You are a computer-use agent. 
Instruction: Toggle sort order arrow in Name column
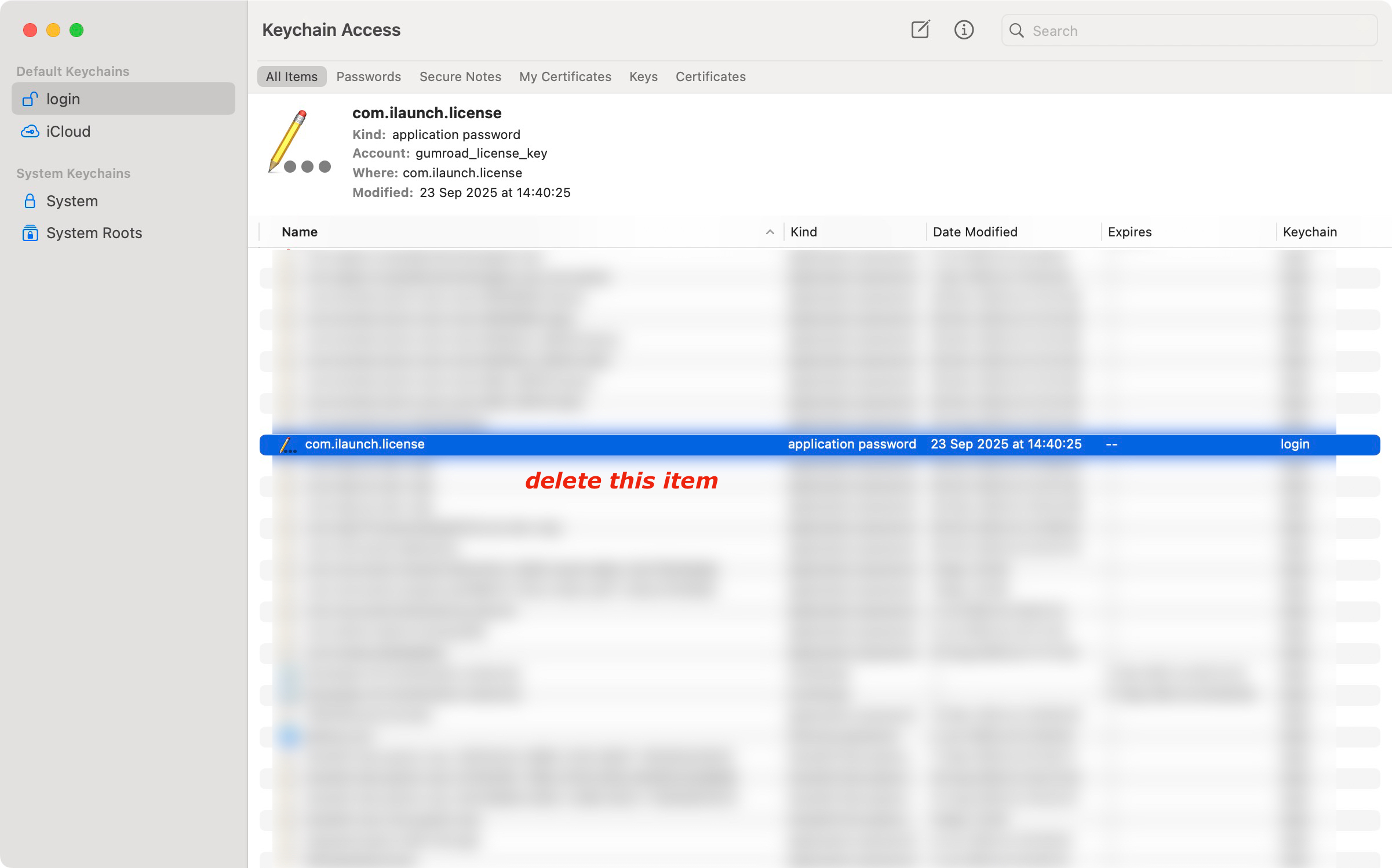770,232
